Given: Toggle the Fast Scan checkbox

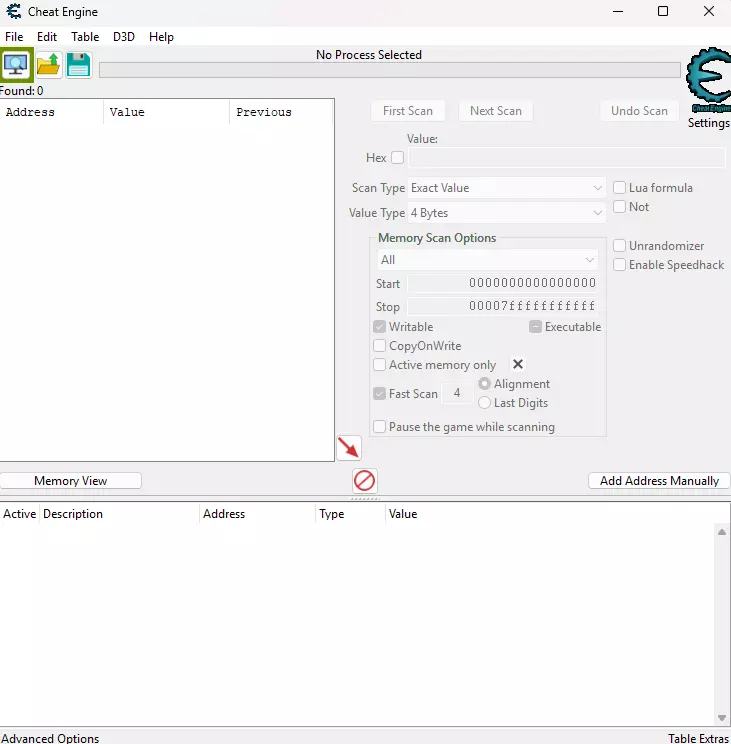Looking at the screenshot, I should click(x=379, y=394).
